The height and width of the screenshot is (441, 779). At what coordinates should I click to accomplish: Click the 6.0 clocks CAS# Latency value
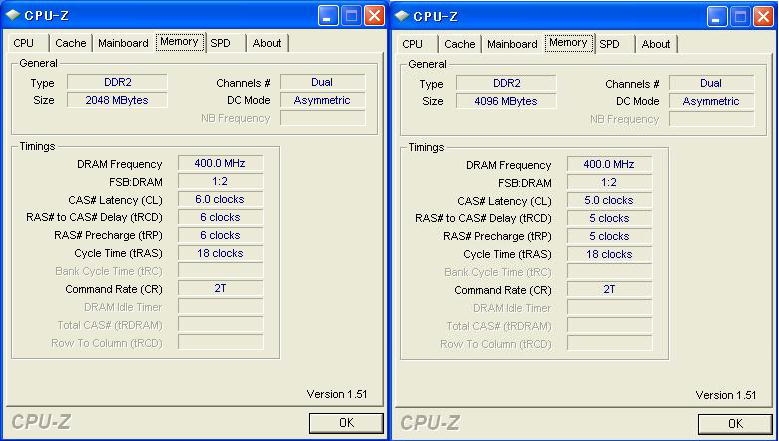(x=221, y=199)
